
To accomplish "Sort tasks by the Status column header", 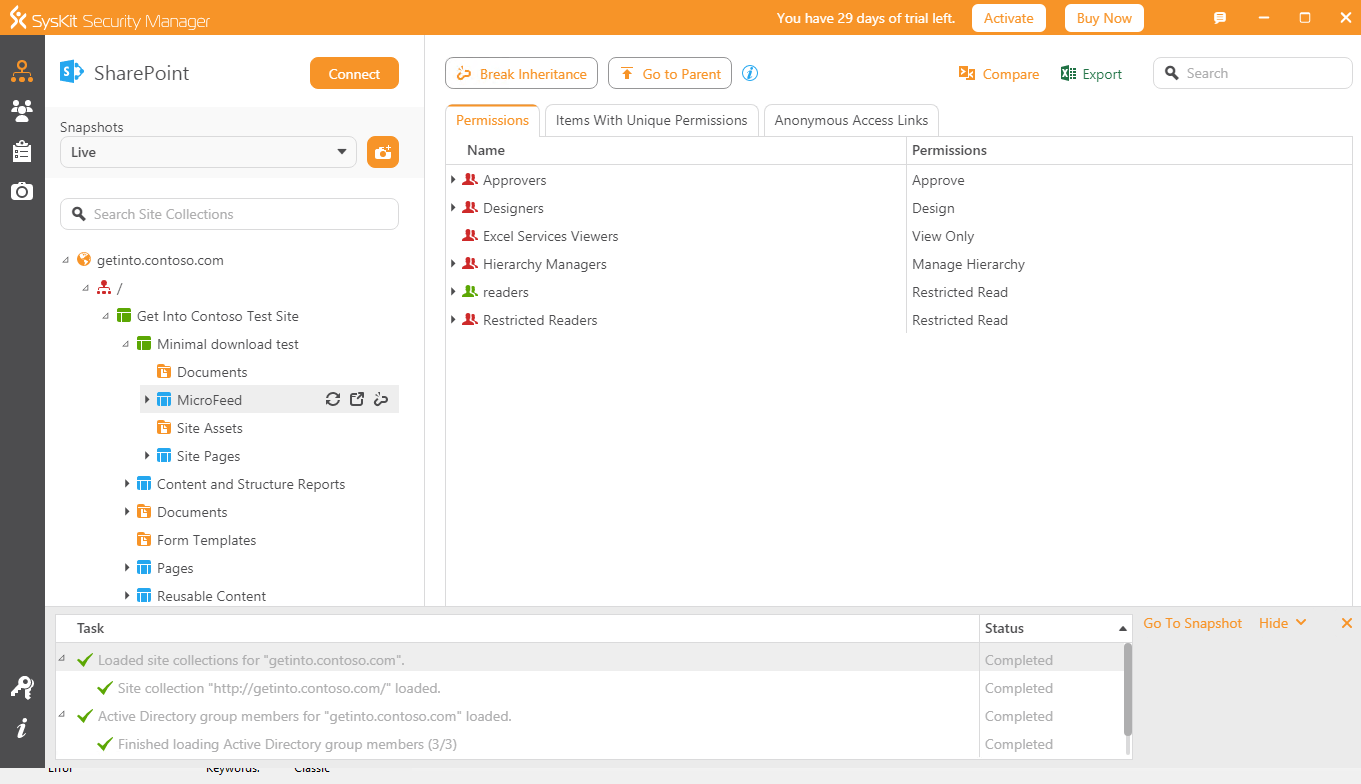I will (1055, 628).
